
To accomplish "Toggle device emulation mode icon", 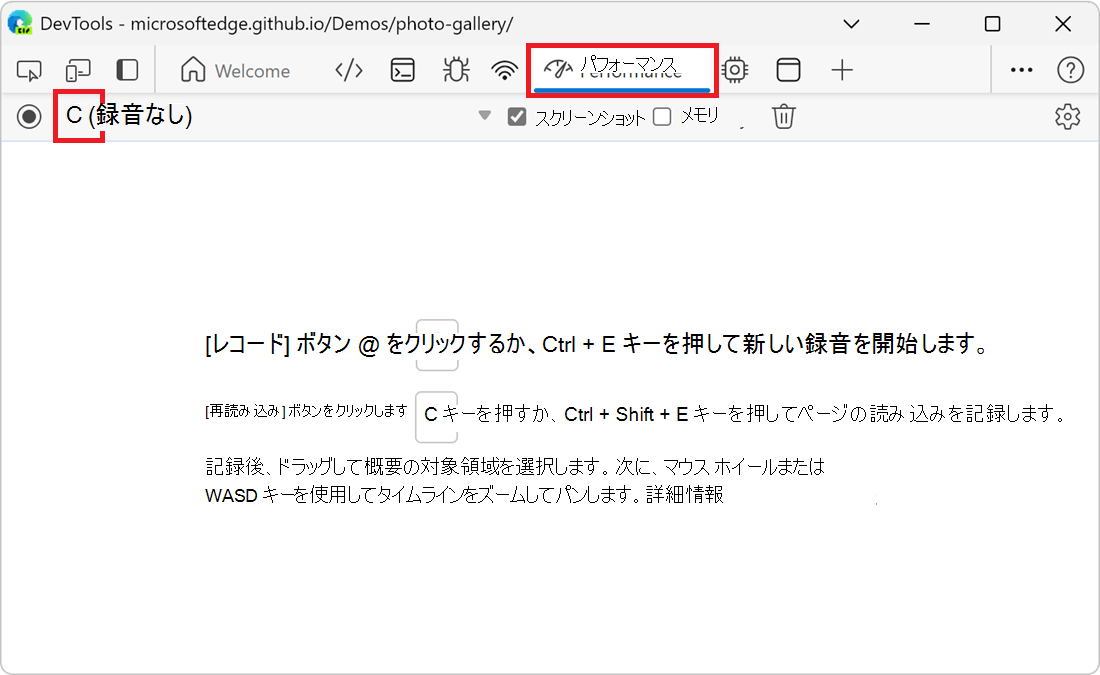I will click(78, 70).
